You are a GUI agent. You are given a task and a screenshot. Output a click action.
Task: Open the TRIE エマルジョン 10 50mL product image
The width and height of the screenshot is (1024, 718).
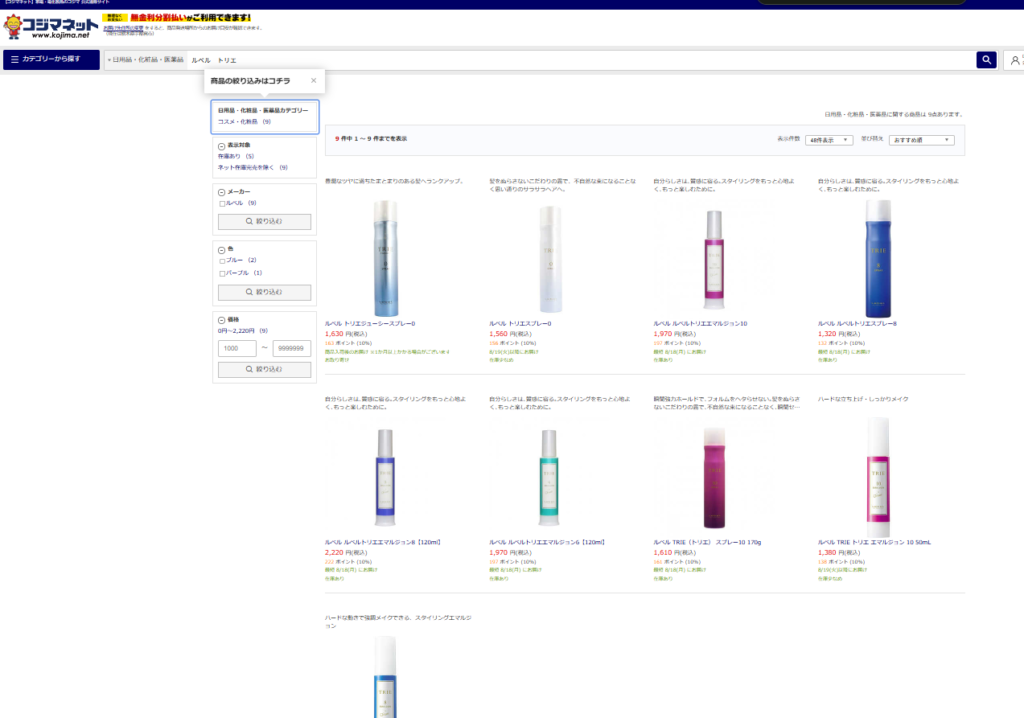point(878,477)
